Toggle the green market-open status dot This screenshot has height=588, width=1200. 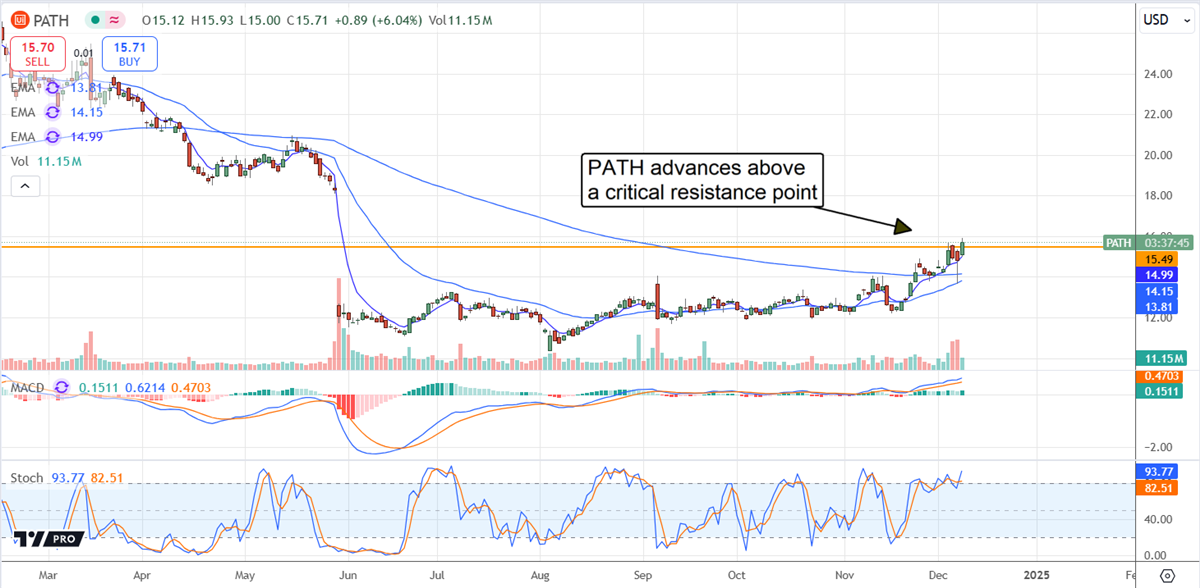click(95, 19)
